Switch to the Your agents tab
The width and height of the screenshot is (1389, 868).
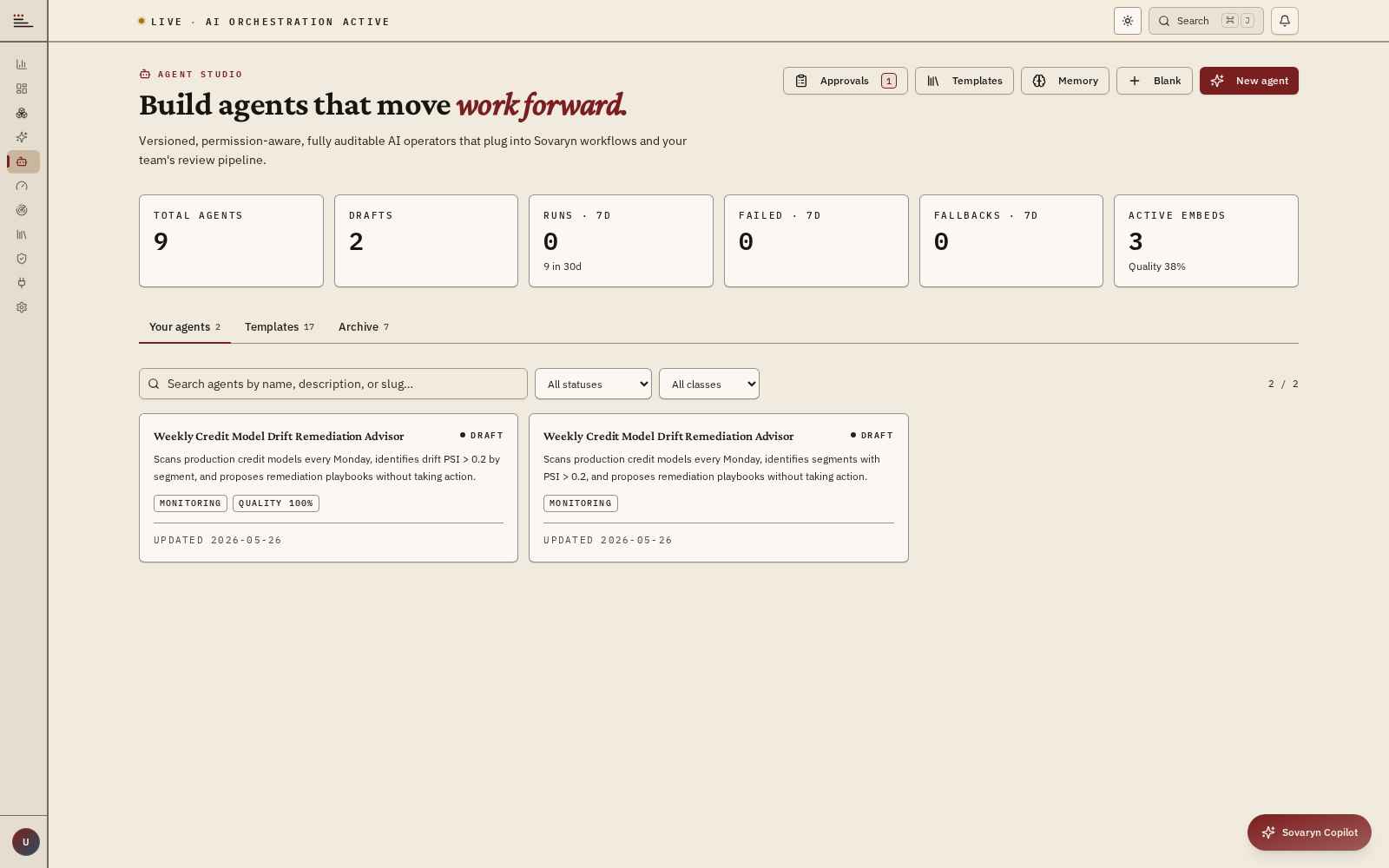coord(185,327)
